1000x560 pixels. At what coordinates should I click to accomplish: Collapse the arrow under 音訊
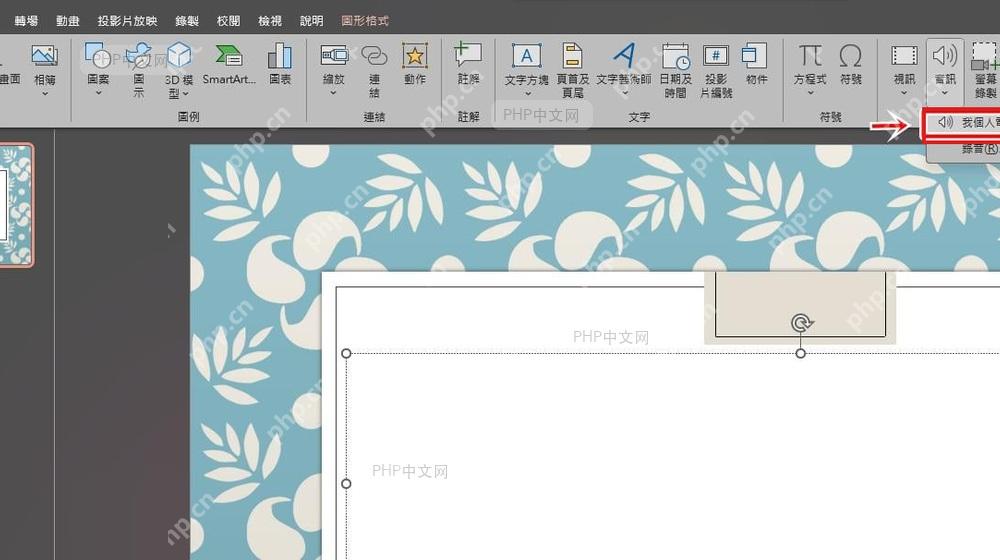[x=945, y=93]
